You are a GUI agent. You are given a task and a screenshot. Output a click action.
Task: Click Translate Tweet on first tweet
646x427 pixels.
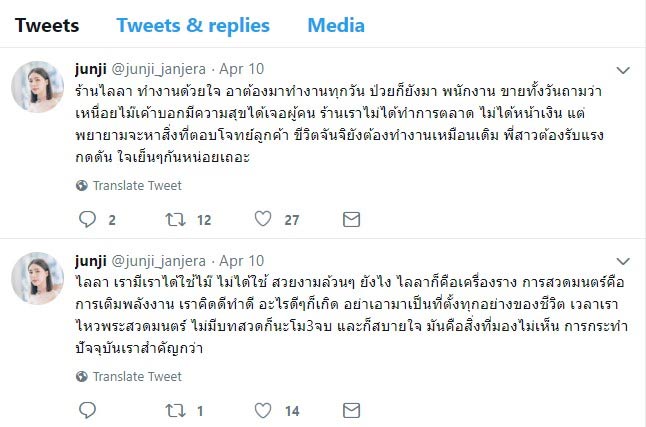137,185
